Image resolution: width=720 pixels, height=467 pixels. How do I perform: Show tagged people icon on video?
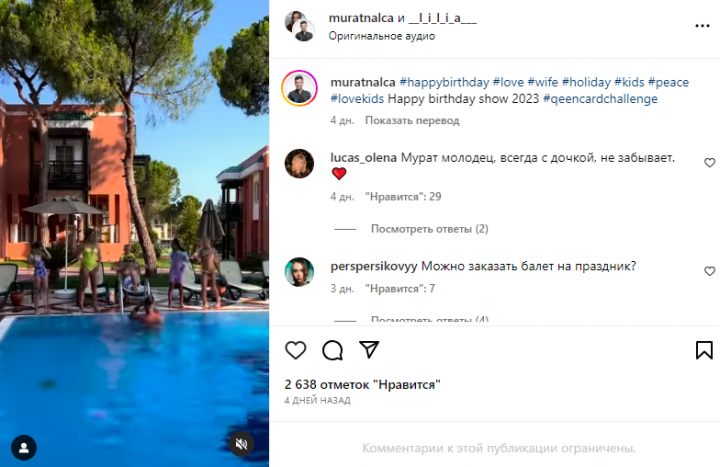point(24,447)
